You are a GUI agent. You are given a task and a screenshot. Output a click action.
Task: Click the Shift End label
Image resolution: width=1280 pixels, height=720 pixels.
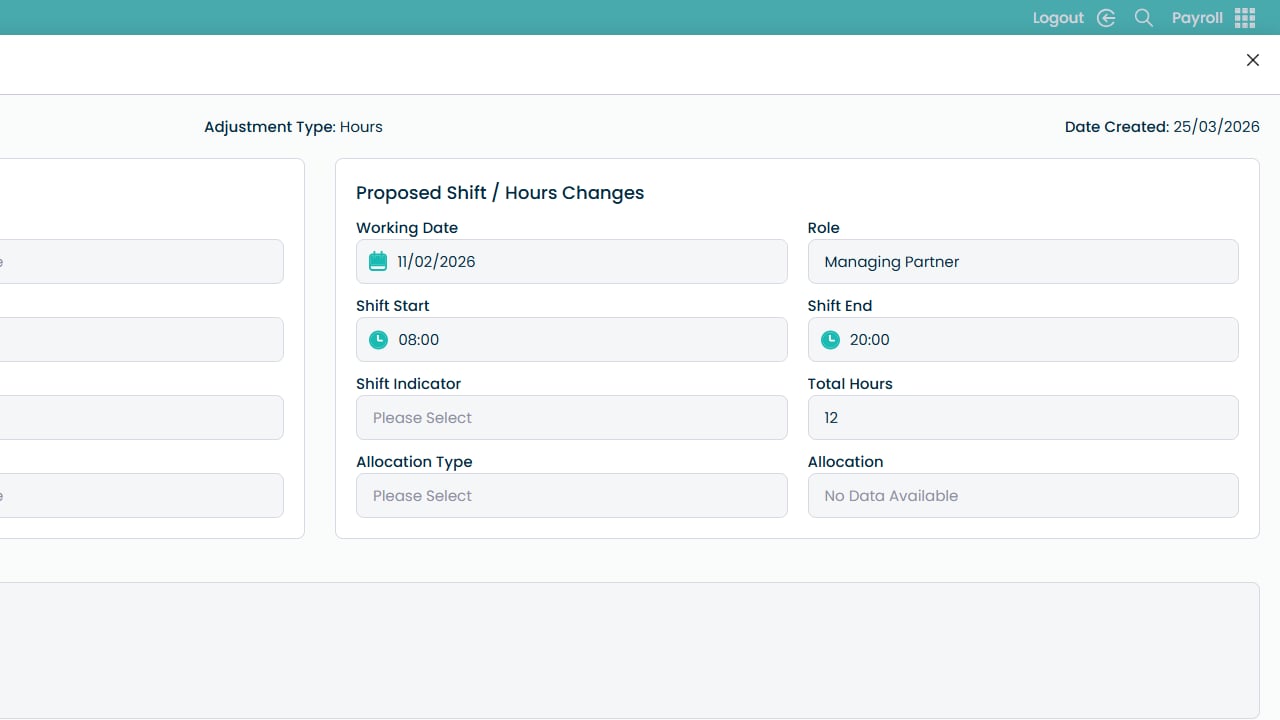pos(840,306)
